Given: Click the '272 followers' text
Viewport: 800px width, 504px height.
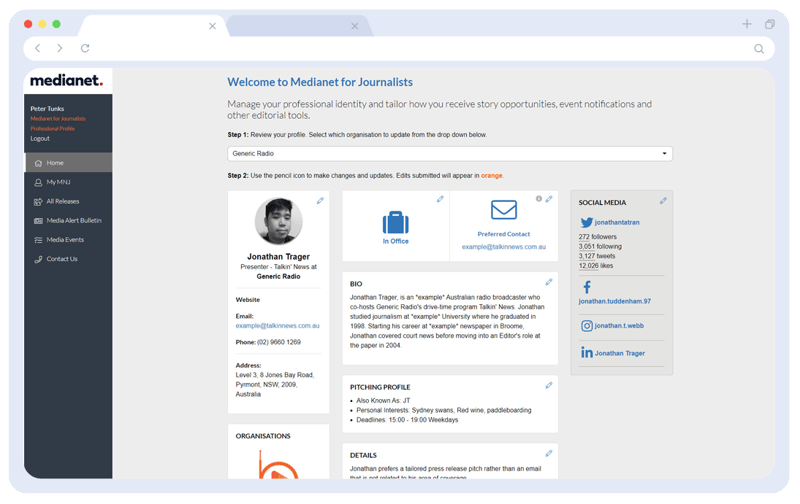Looking at the screenshot, I should tap(597, 237).
